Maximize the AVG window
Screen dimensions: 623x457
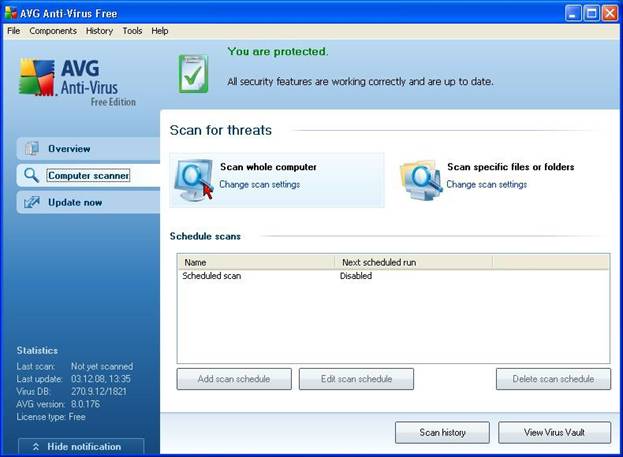click(x=591, y=13)
